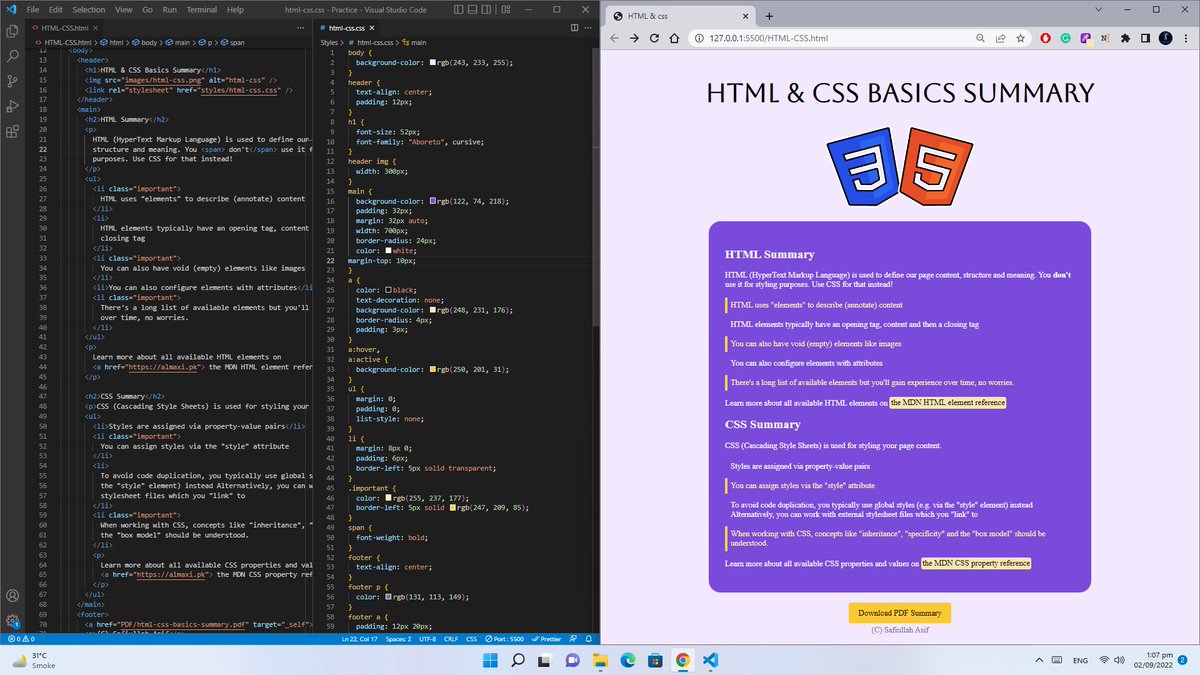Viewport: 1200px width, 675px height.
Task: Open the Help menu in VS Code
Action: [235, 9]
